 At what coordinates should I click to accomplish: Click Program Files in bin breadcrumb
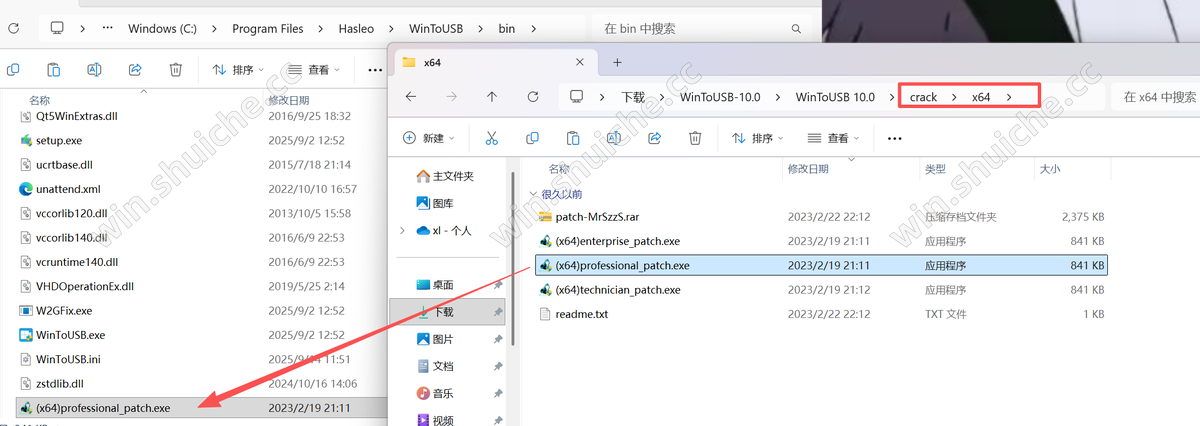click(x=268, y=29)
